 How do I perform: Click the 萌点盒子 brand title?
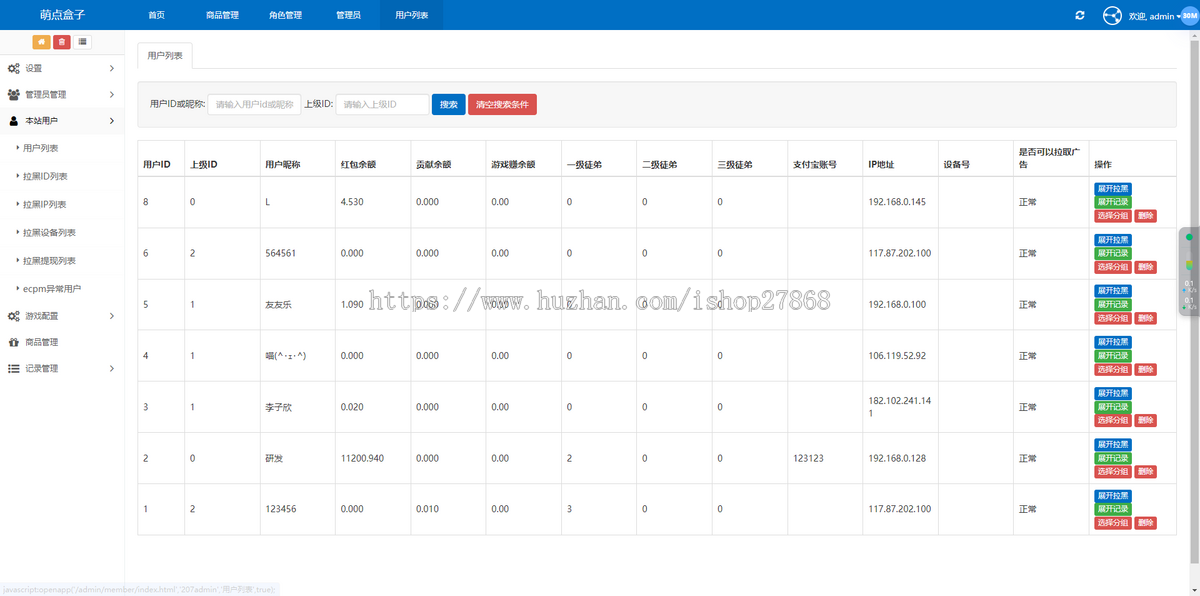click(63, 15)
